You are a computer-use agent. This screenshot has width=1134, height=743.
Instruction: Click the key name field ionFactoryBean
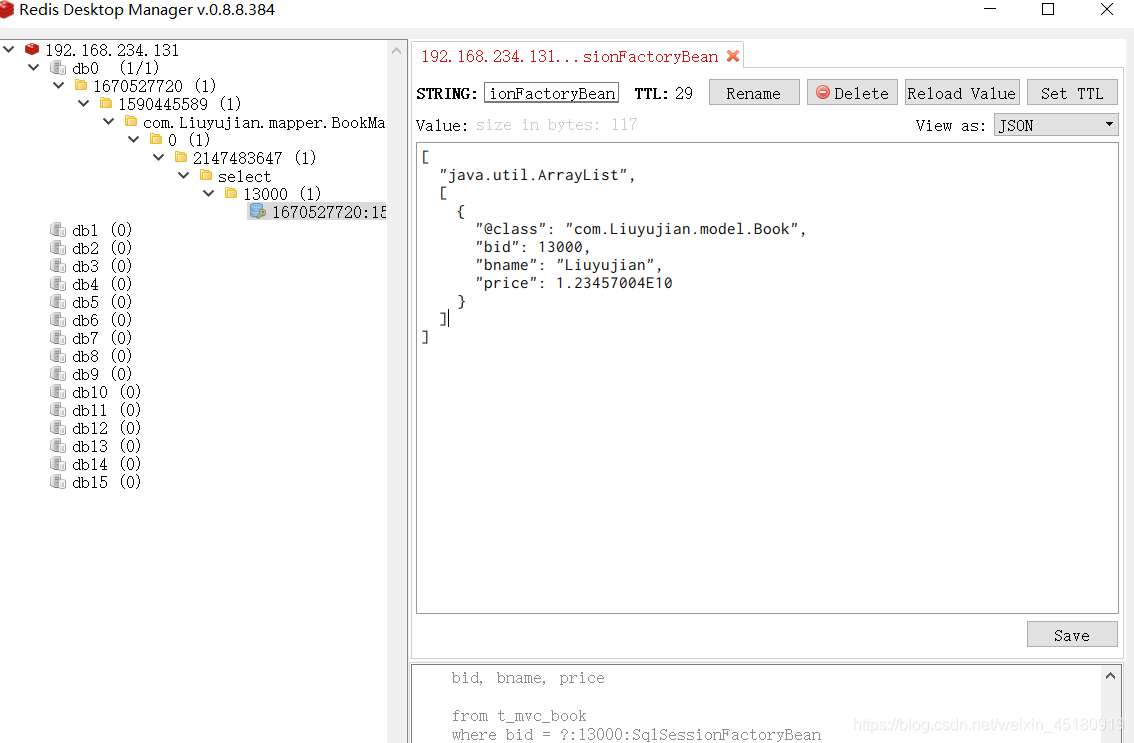pos(551,93)
